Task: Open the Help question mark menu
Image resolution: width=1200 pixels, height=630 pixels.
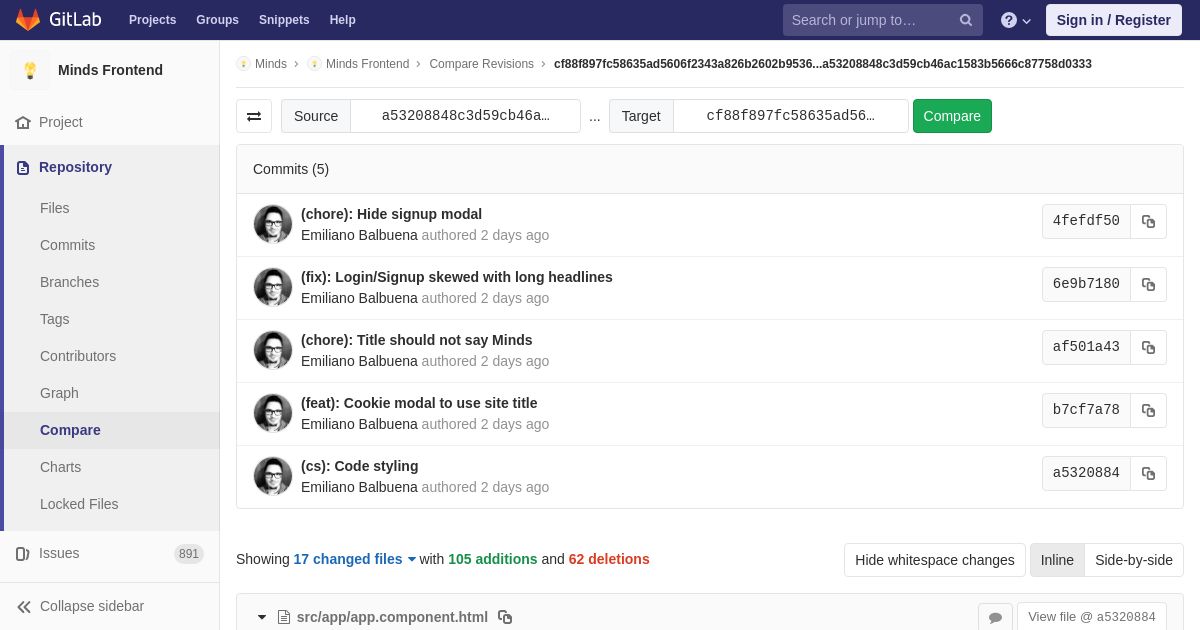Action: pos(1015,20)
